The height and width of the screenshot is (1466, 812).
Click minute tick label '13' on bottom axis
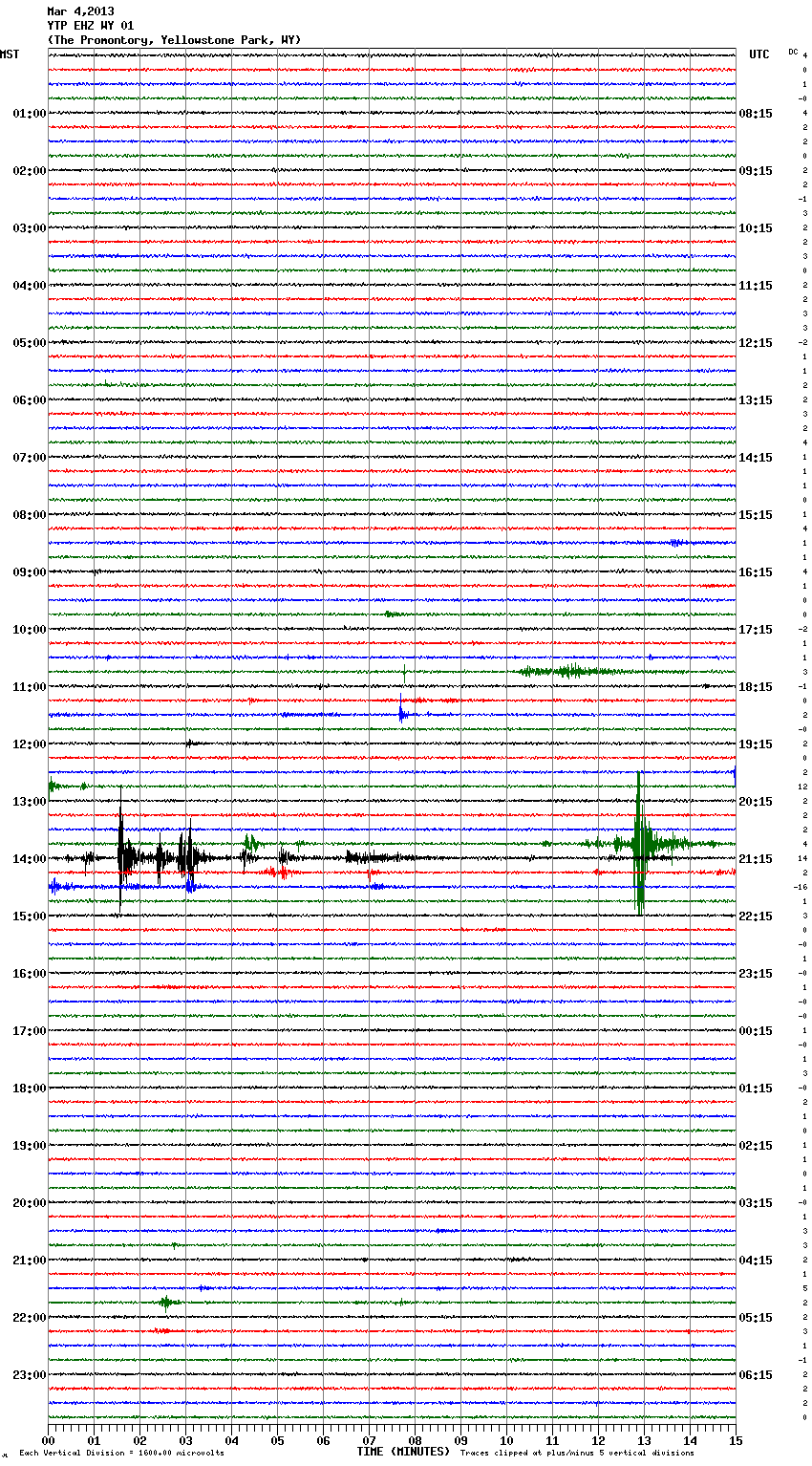point(644,1440)
